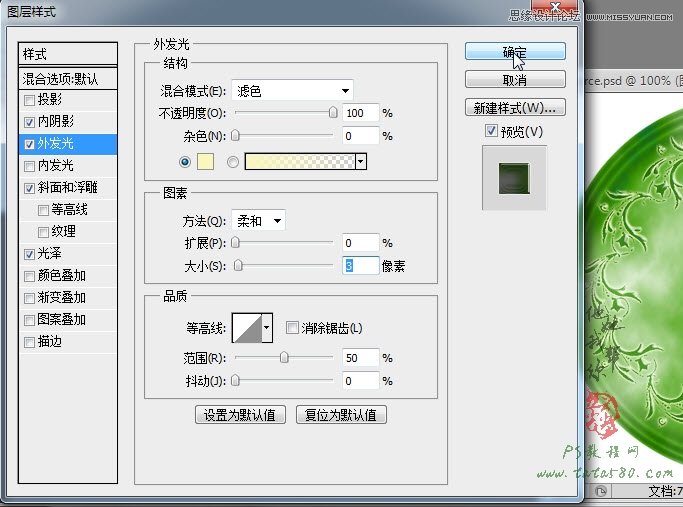Viewport: 683px width, 507px height.
Task: Click the yellow-to-transparent gradient bar
Action: tap(301, 162)
